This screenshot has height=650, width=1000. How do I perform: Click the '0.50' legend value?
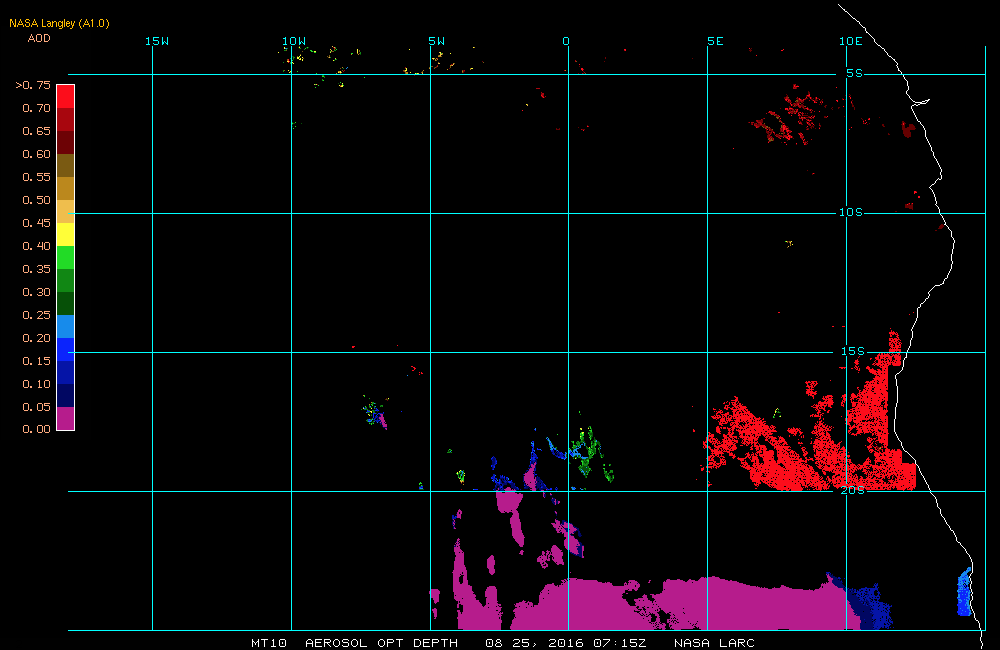tap(36, 200)
